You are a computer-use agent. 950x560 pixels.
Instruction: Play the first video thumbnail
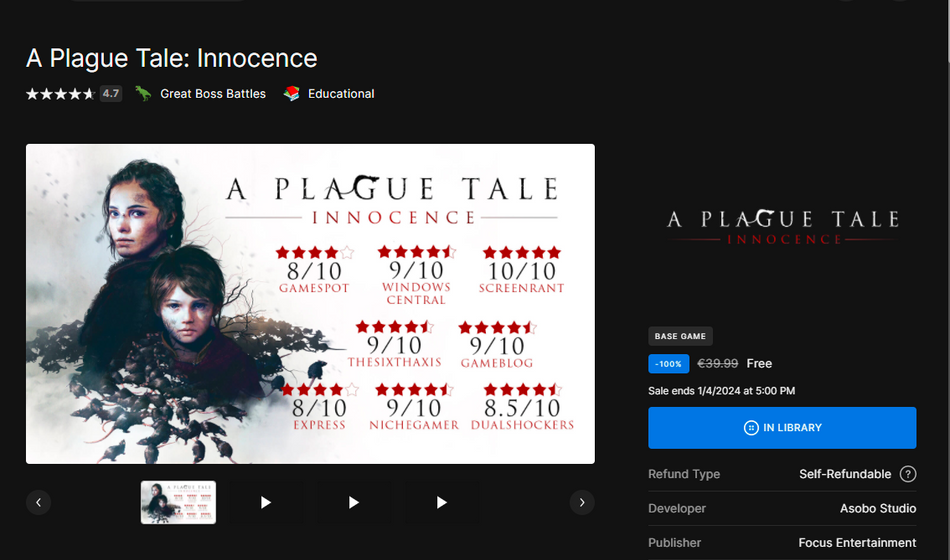coord(266,502)
